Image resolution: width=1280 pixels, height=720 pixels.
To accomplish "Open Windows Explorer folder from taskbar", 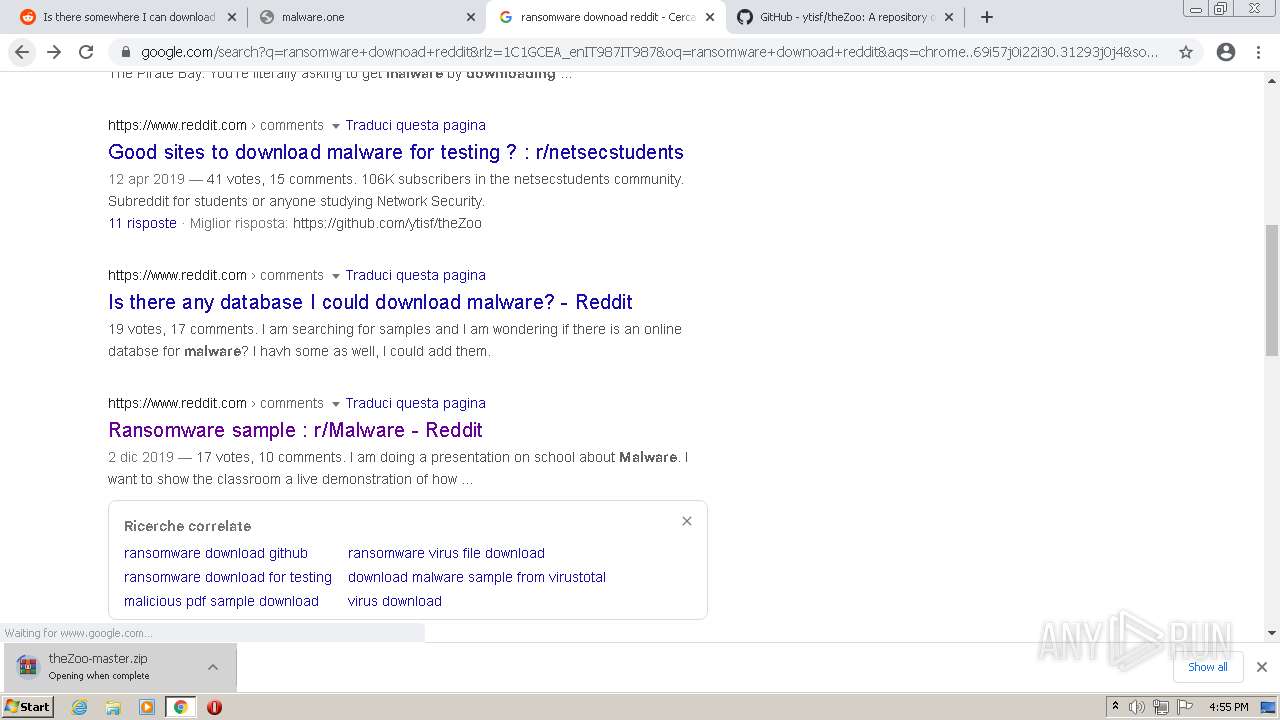I will coord(113,707).
